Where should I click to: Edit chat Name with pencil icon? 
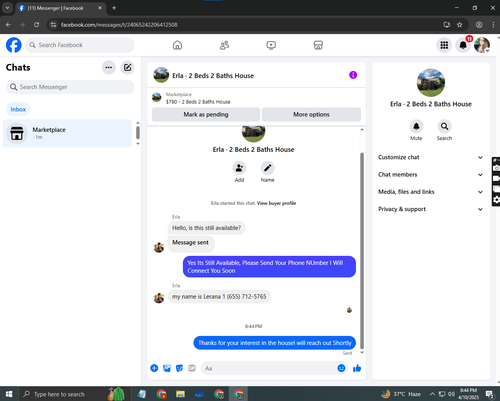268,168
